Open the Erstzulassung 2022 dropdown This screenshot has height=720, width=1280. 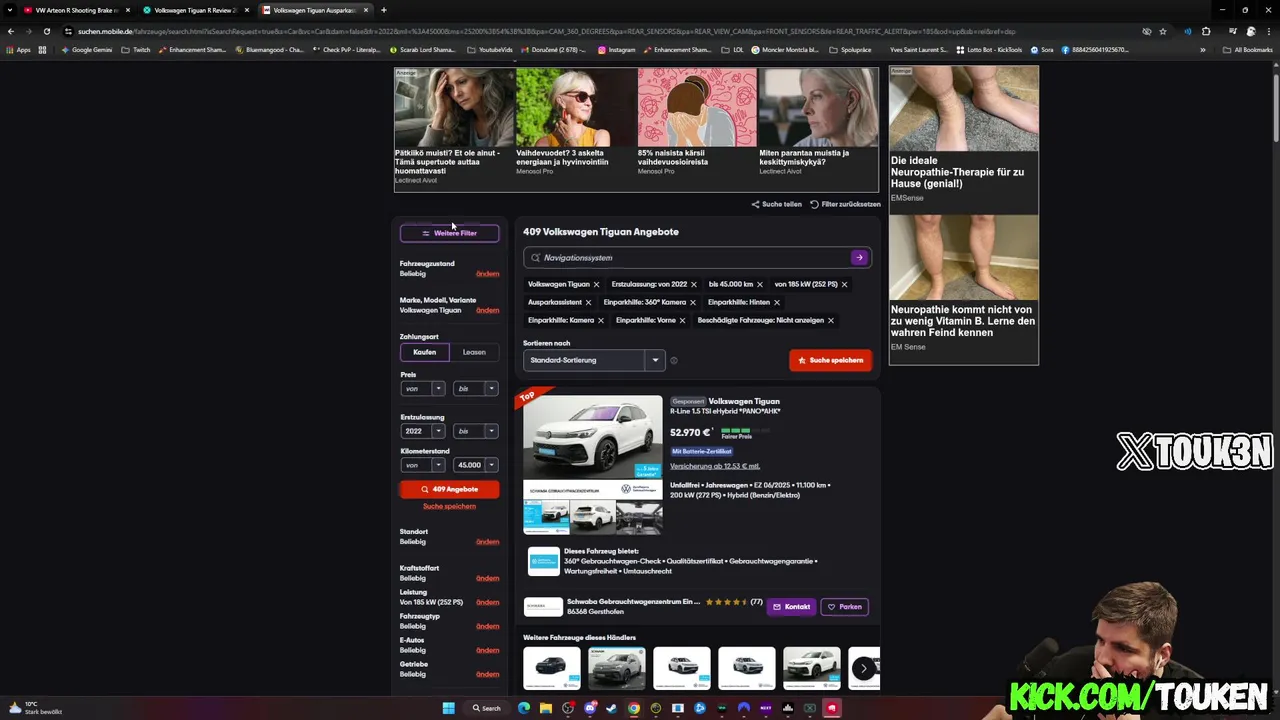coord(422,431)
